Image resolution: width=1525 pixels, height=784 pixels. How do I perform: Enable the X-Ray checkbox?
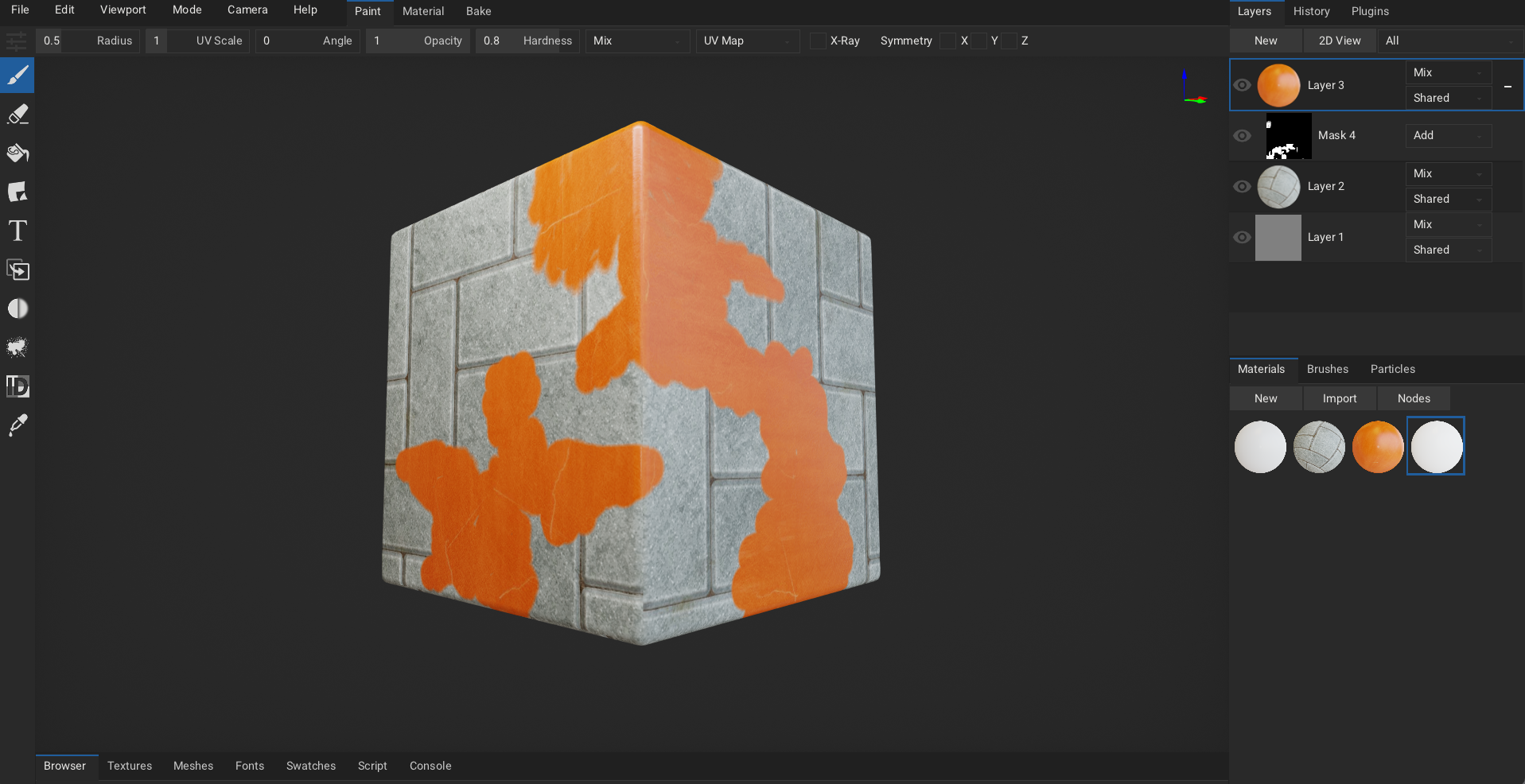818,41
